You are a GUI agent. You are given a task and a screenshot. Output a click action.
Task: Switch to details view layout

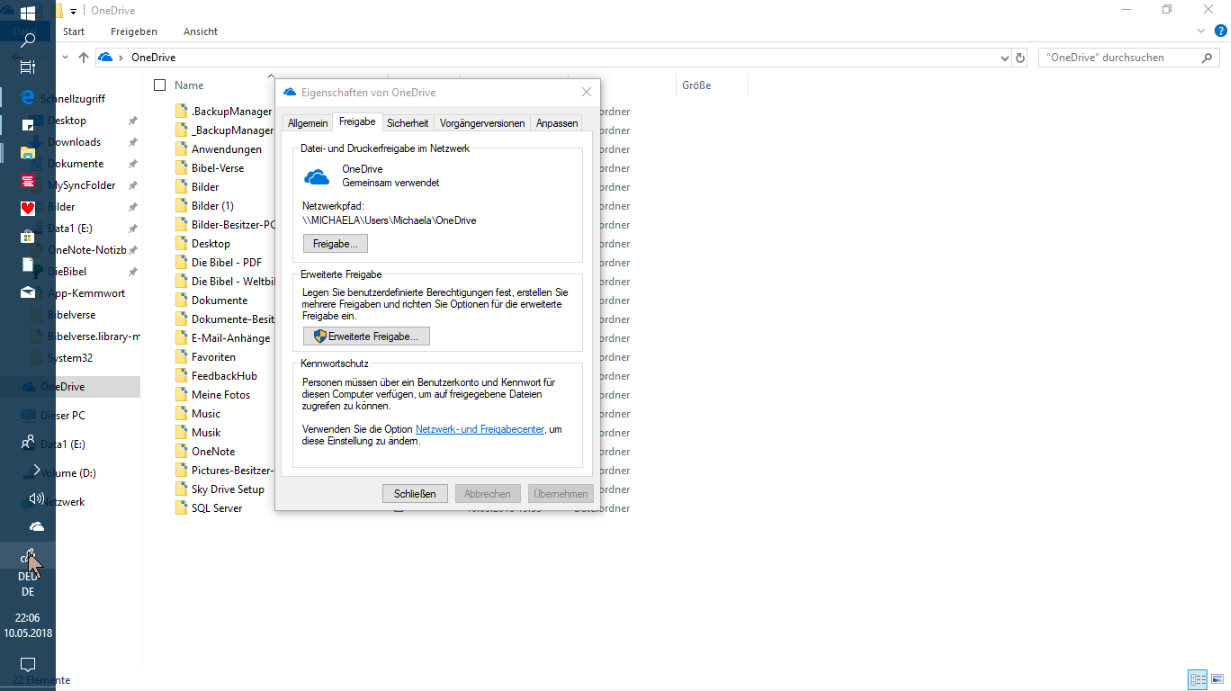point(1197,680)
